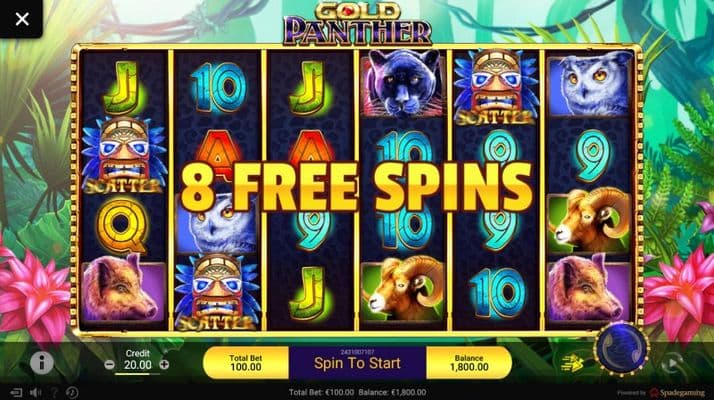Decrease credit with the minus button
The width and height of the screenshot is (714, 400).
point(109,364)
